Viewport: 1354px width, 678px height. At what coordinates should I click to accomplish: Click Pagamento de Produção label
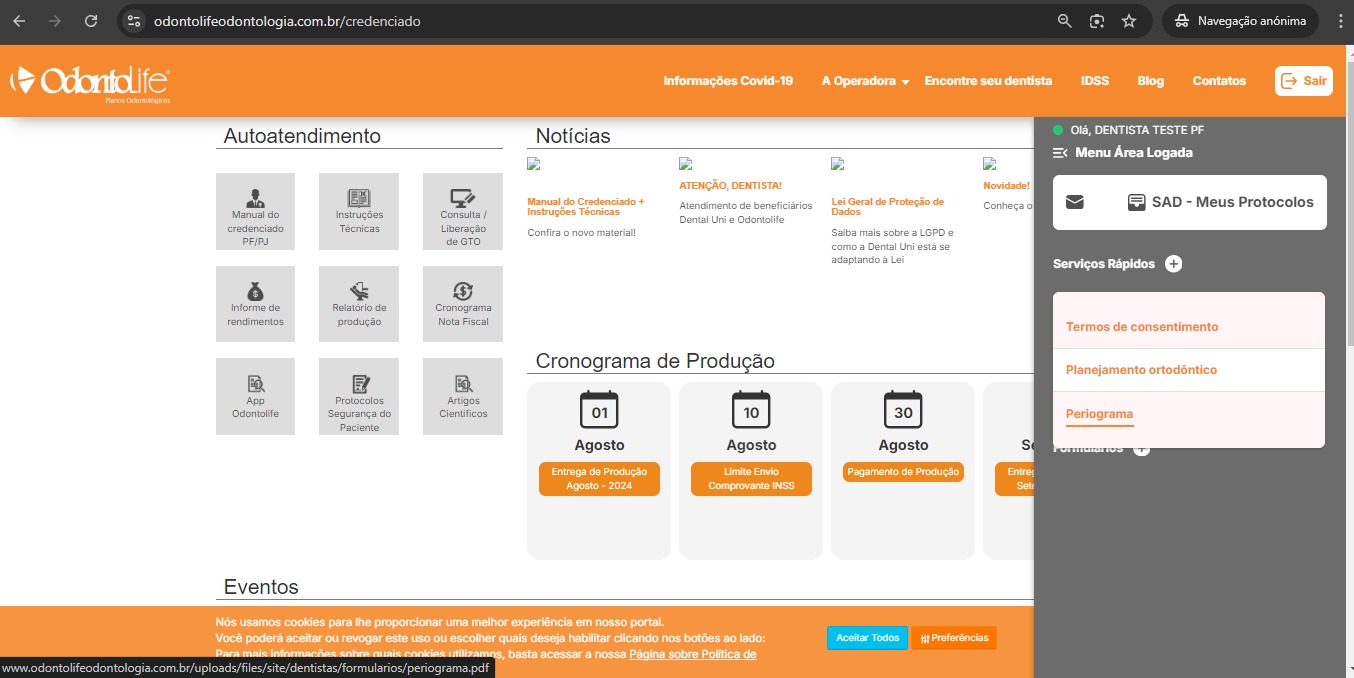point(903,472)
